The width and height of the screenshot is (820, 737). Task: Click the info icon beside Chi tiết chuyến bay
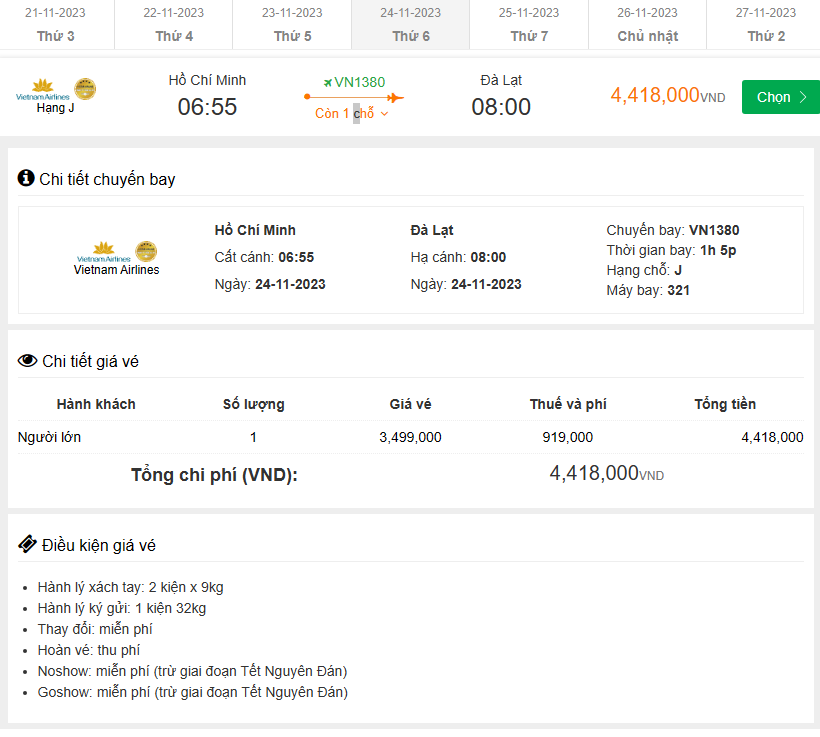click(26, 178)
